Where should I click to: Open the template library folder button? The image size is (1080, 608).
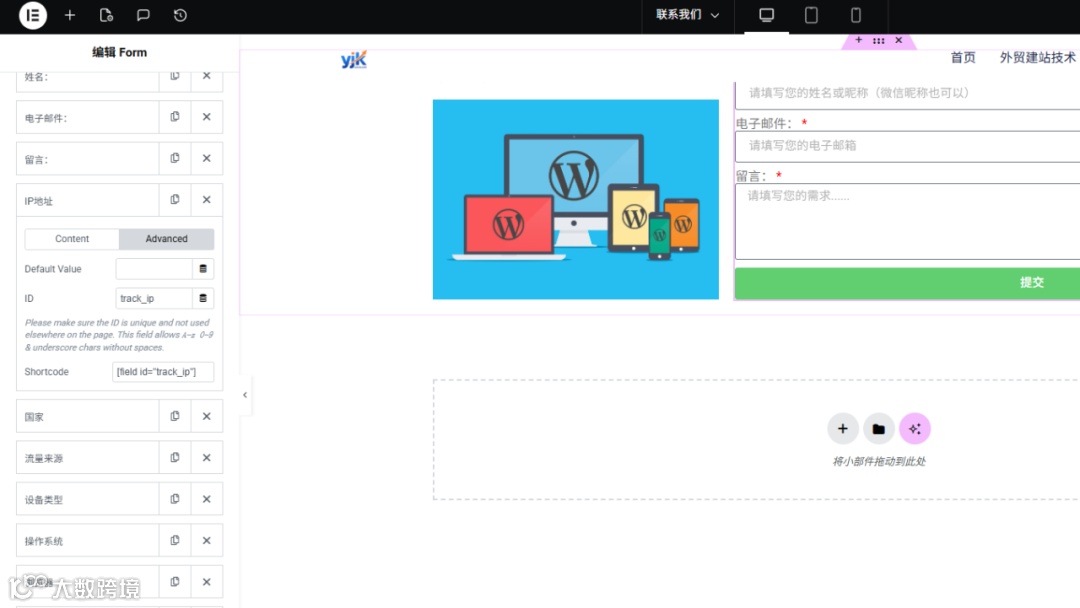(879, 429)
